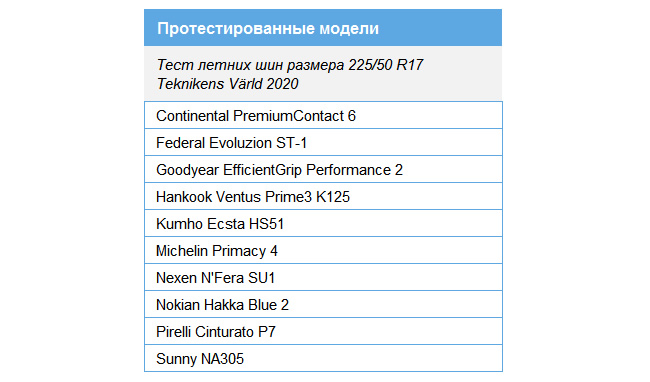
Task: Open the Michelin Primacy 4 row
Action: point(323,250)
